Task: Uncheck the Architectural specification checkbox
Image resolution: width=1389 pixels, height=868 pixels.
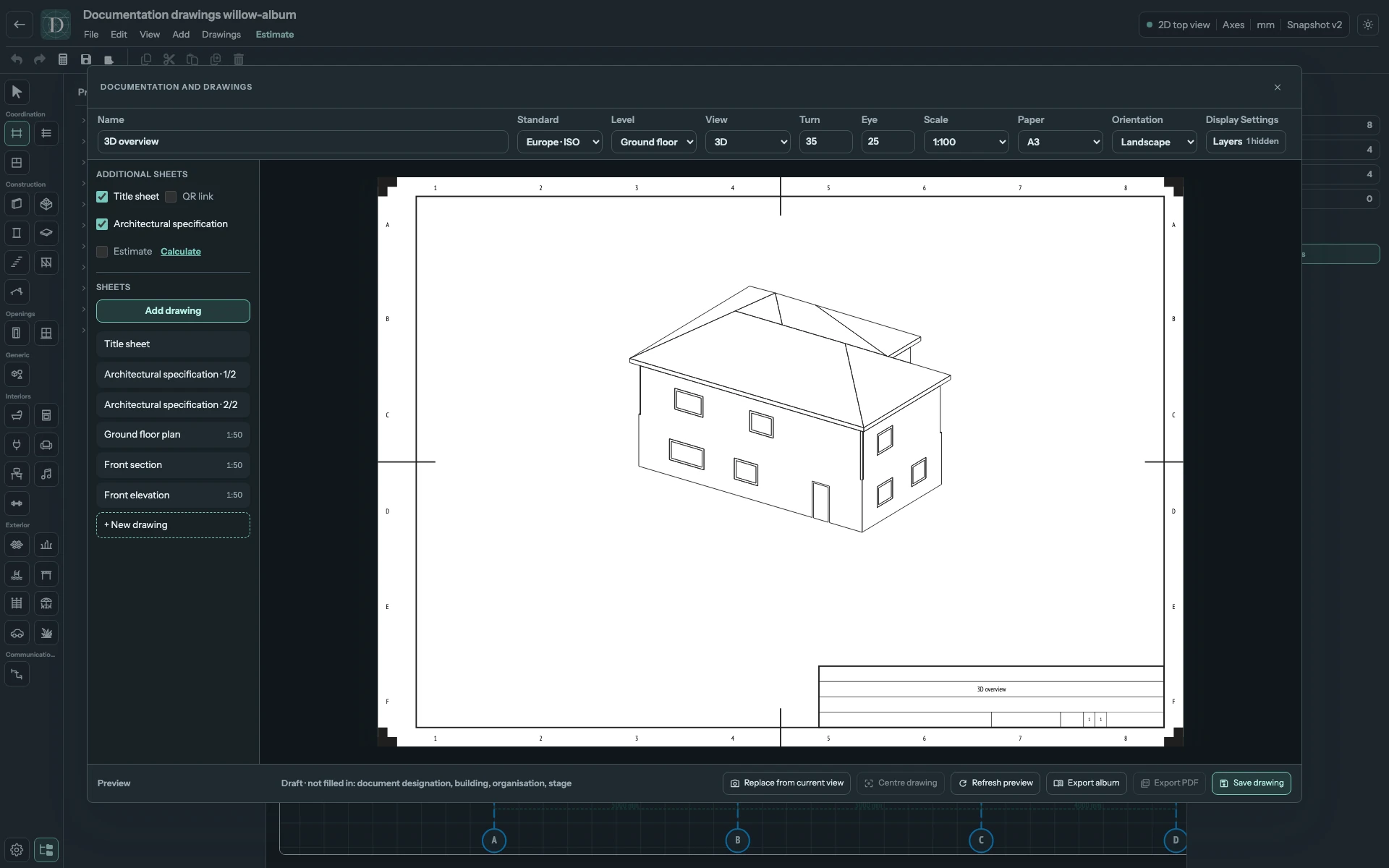Action: click(x=102, y=224)
